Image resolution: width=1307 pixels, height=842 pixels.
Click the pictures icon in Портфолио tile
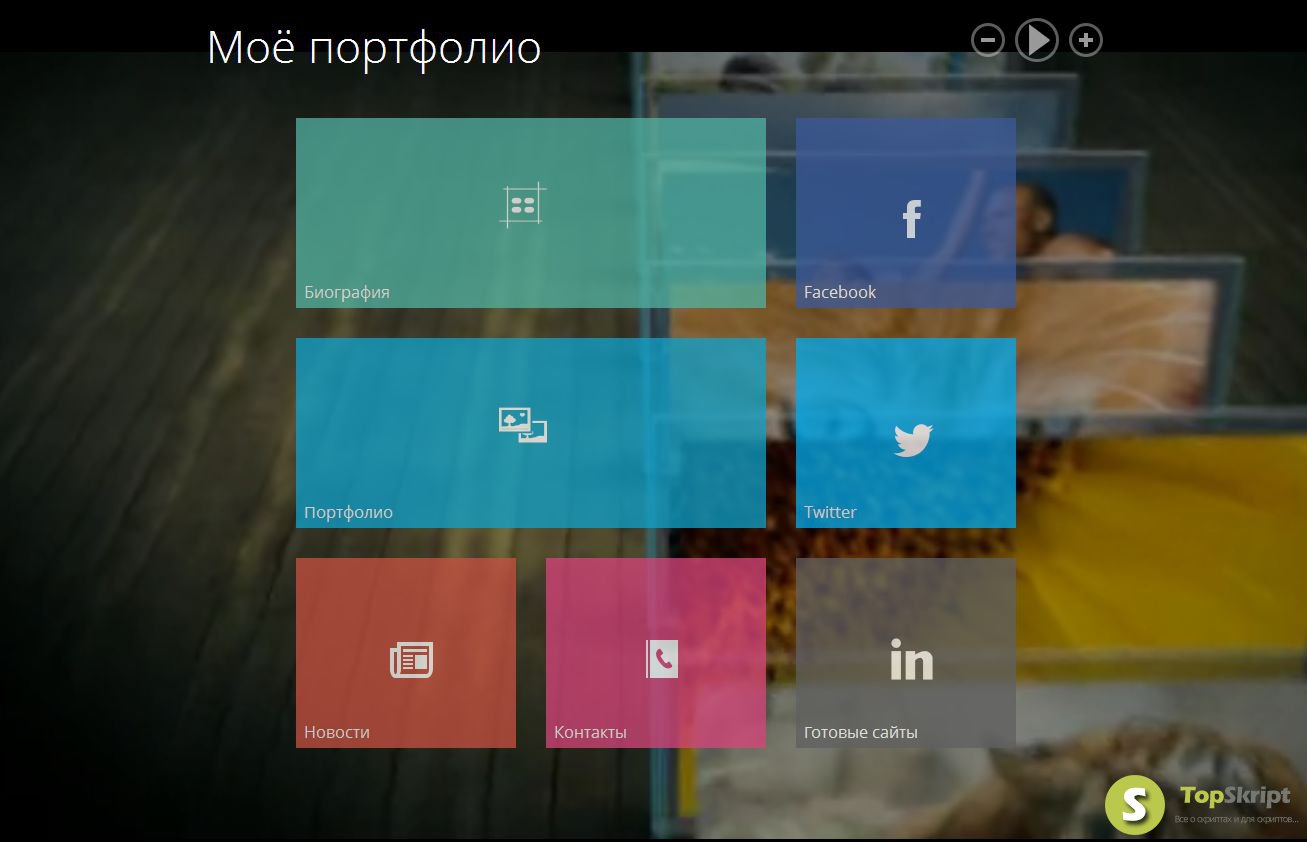pyautogui.click(x=523, y=425)
